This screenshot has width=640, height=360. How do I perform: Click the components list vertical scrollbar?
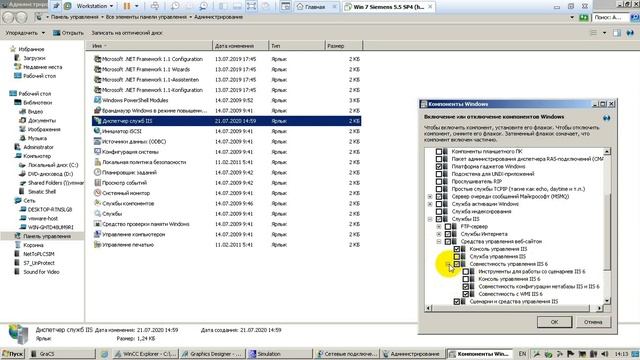[607, 226]
